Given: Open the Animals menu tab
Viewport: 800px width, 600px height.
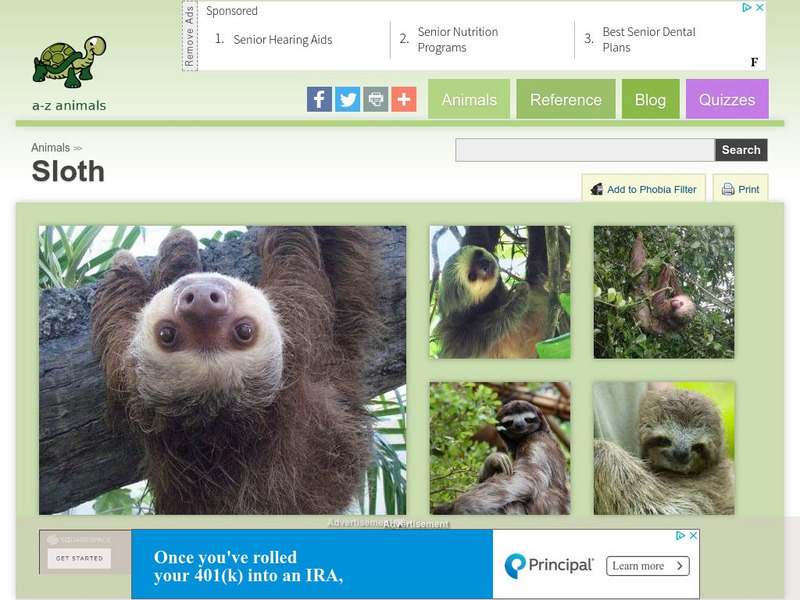Looking at the screenshot, I should [x=469, y=99].
